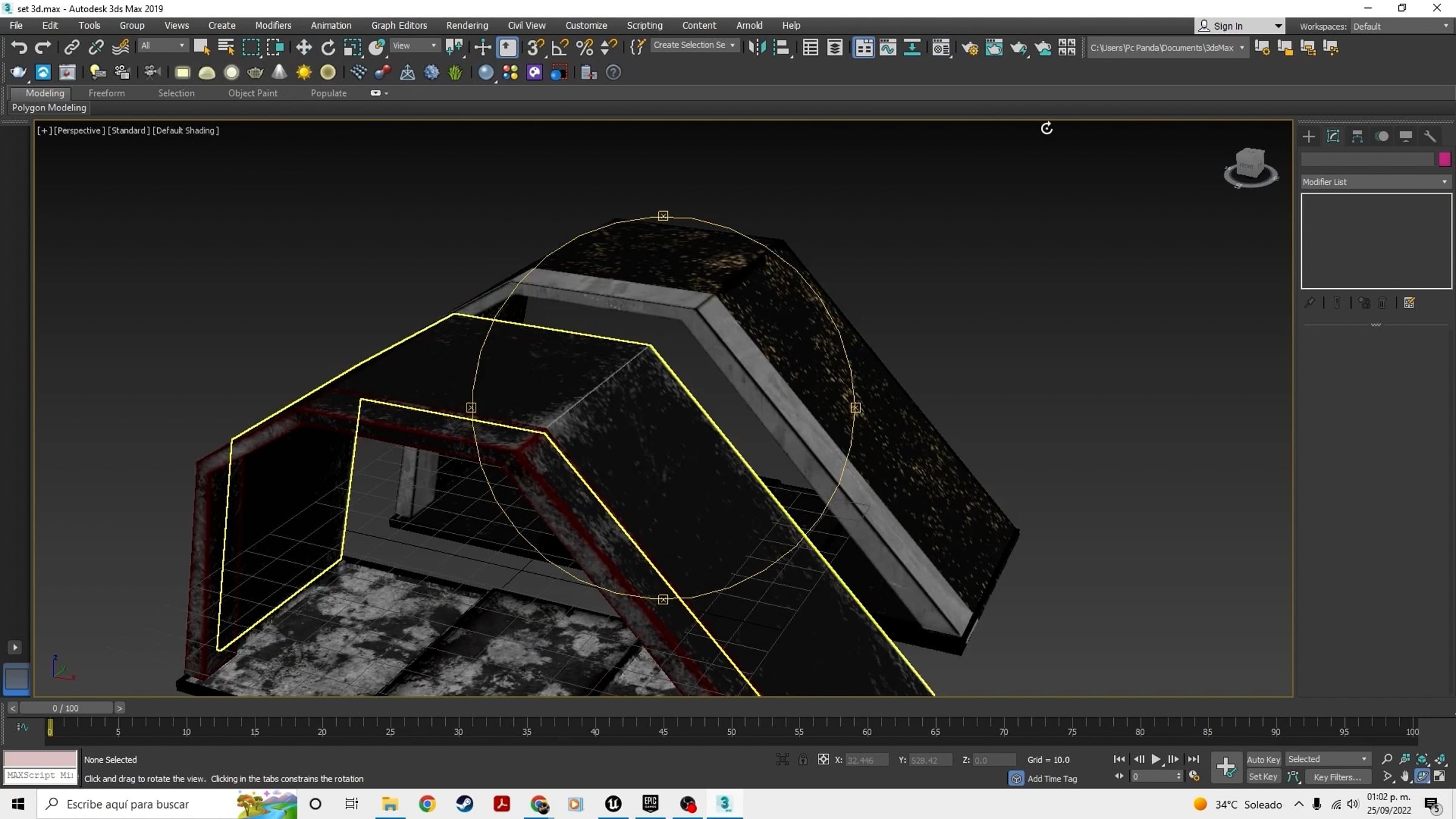1456x819 pixels.
Task: Toggle Auto Key animation mode
Action: pyautogui.click(x=1263, y=760)
